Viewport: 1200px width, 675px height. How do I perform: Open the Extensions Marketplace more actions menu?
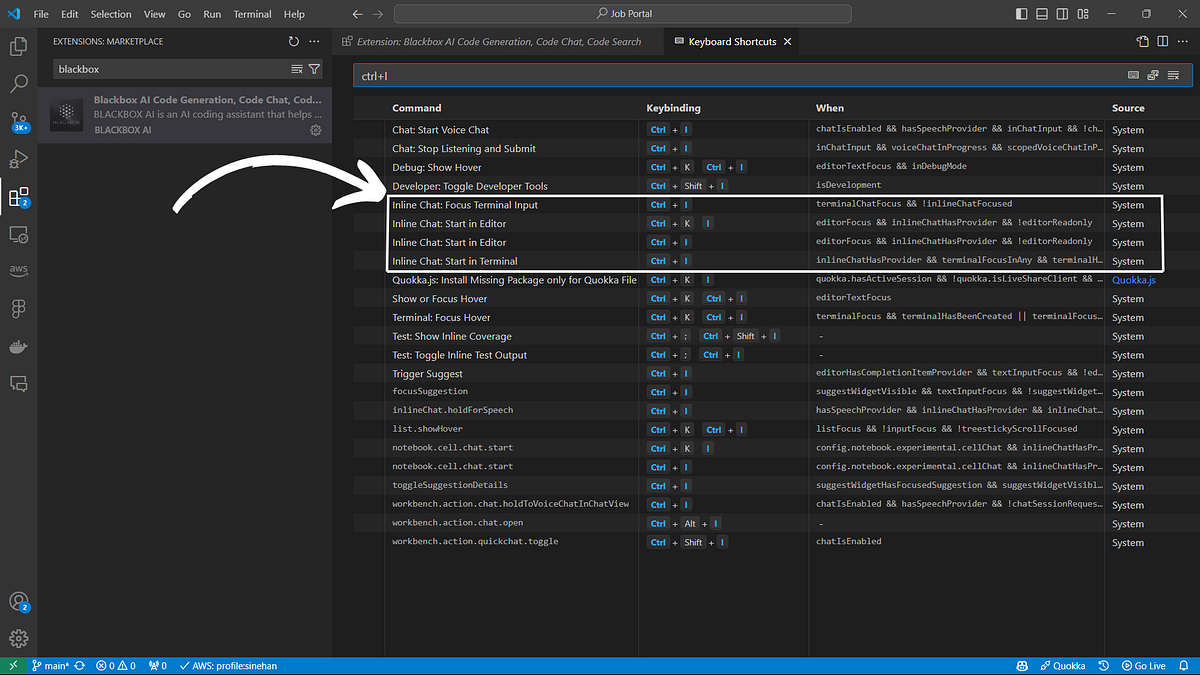pos(314,41)
